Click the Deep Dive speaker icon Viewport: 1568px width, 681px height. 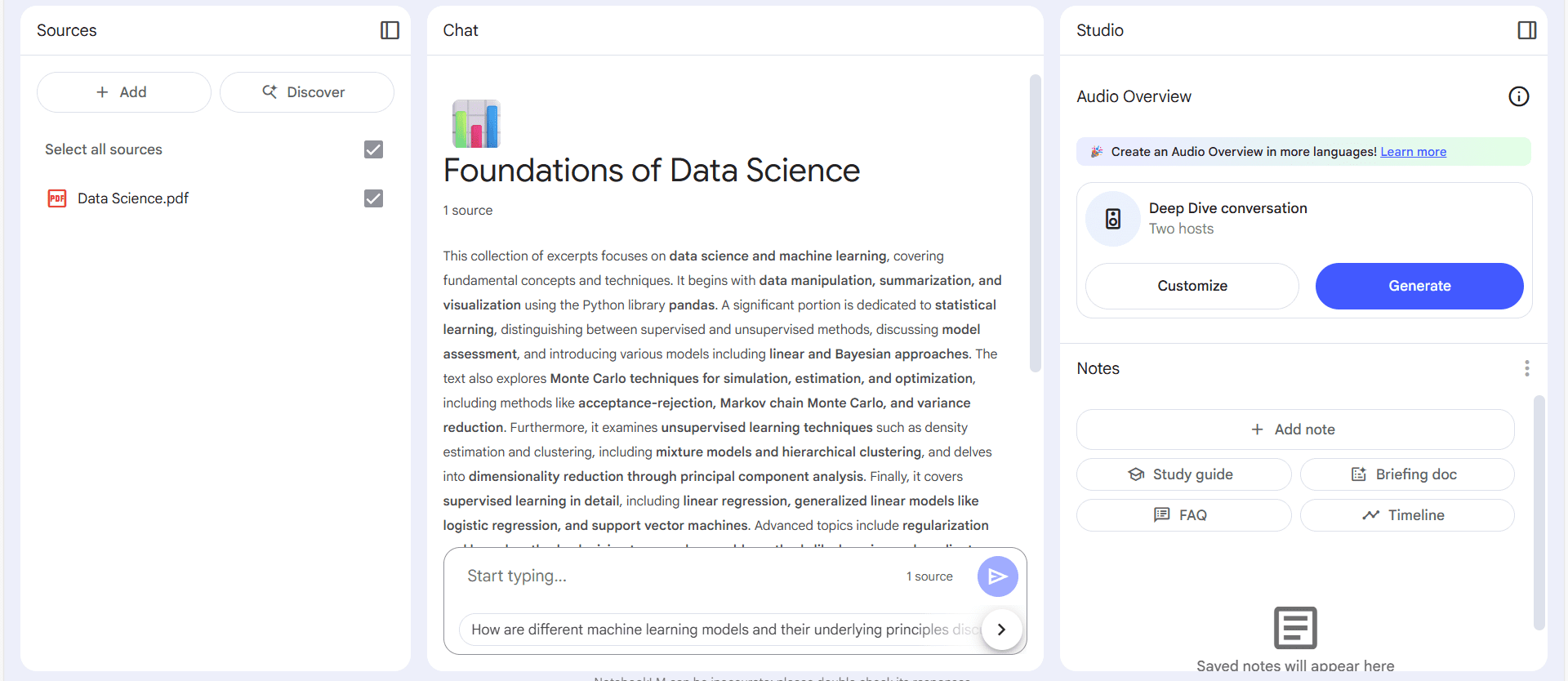click(x=1112, y=219)
